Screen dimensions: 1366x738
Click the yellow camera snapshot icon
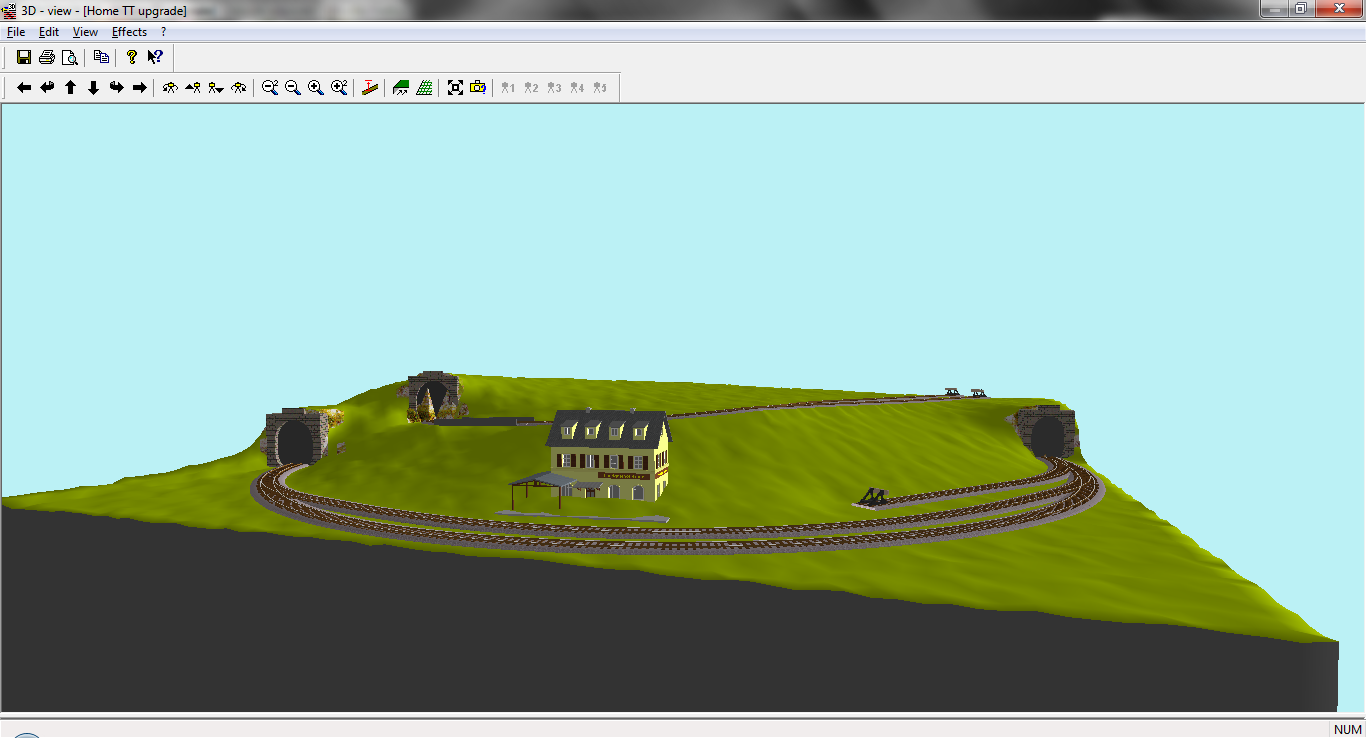tap(478, 88)
